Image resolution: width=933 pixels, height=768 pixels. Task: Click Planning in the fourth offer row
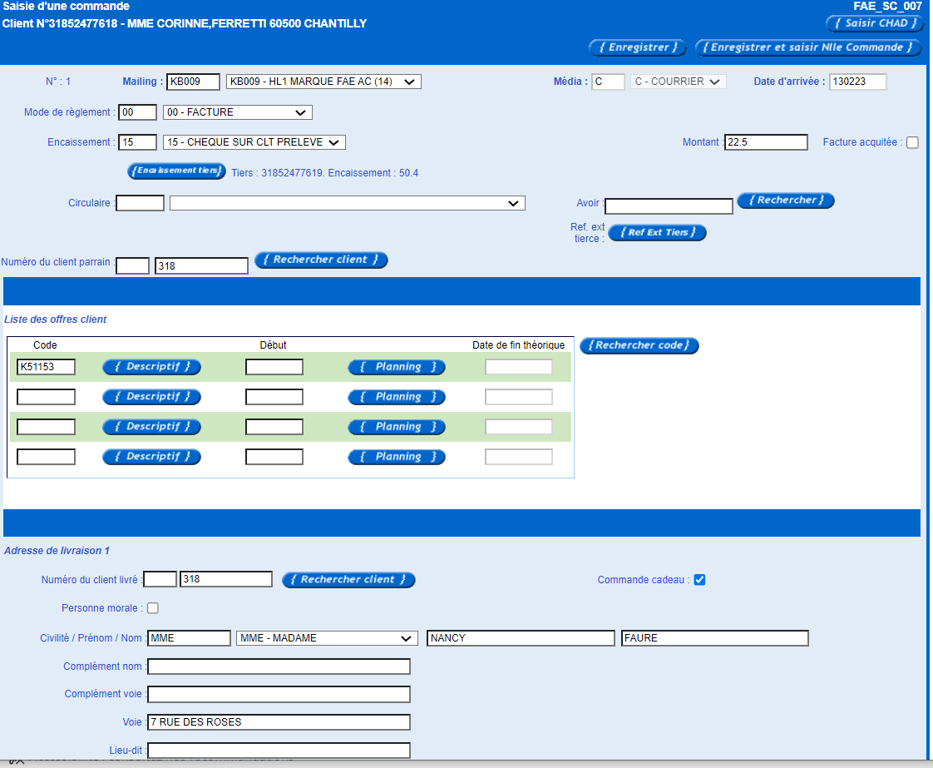point(396,457)
